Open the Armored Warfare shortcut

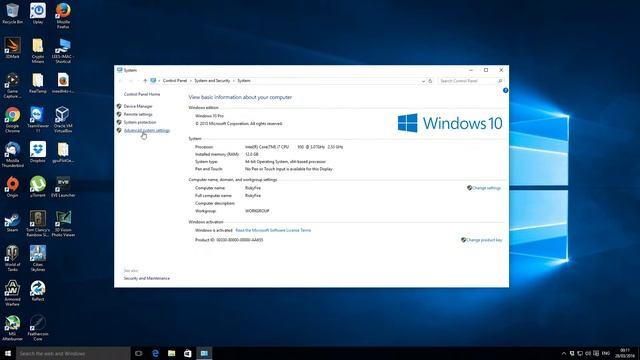point(12,293)
